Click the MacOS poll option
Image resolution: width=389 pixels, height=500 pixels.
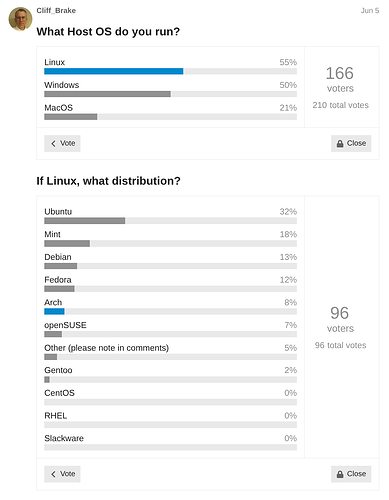pyautogui.click(x=59, y=108)
